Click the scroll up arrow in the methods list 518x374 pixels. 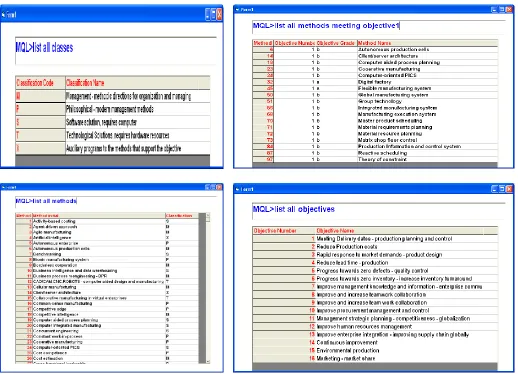point(208,215)
